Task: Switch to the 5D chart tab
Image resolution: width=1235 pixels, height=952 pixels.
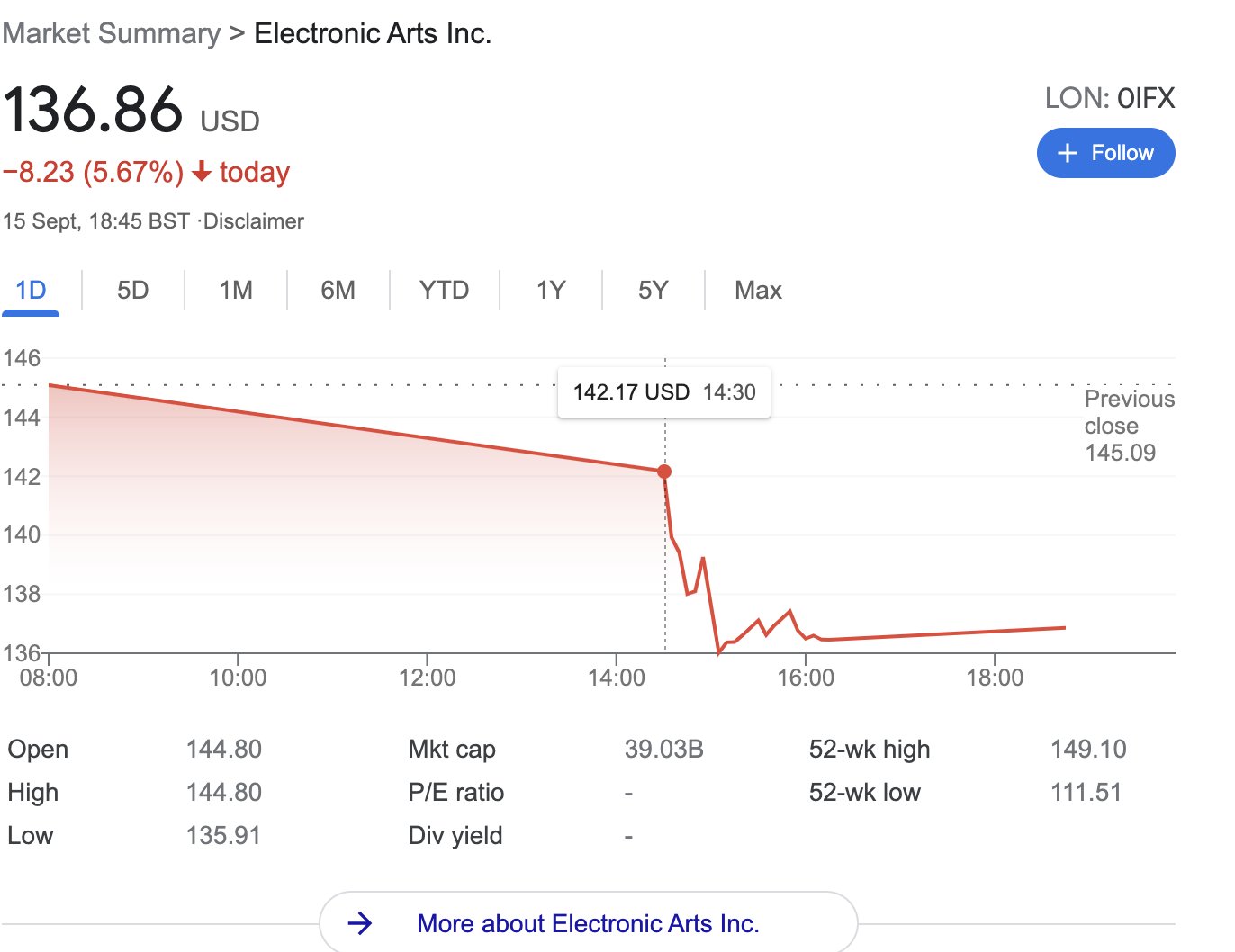Action: pyautogui.click(x=132, y=291)
